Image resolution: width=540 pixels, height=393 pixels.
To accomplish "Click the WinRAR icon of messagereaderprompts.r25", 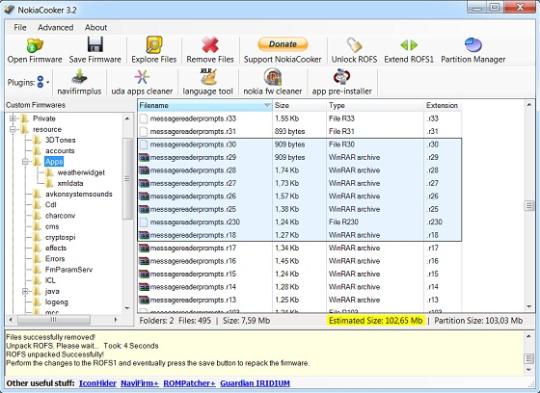I will pyautogui.click(x=144, y=209).
